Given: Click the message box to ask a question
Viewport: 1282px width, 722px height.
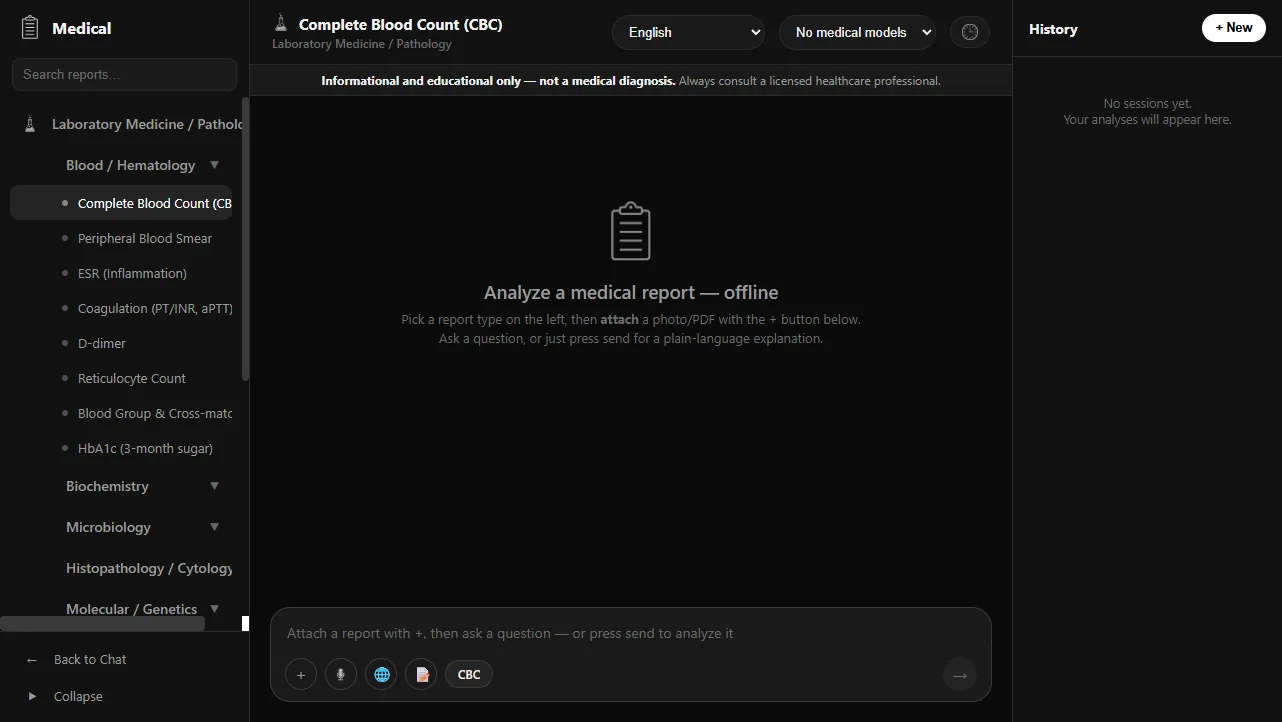Looking at the screenshot, I should (x=630, y=633).
